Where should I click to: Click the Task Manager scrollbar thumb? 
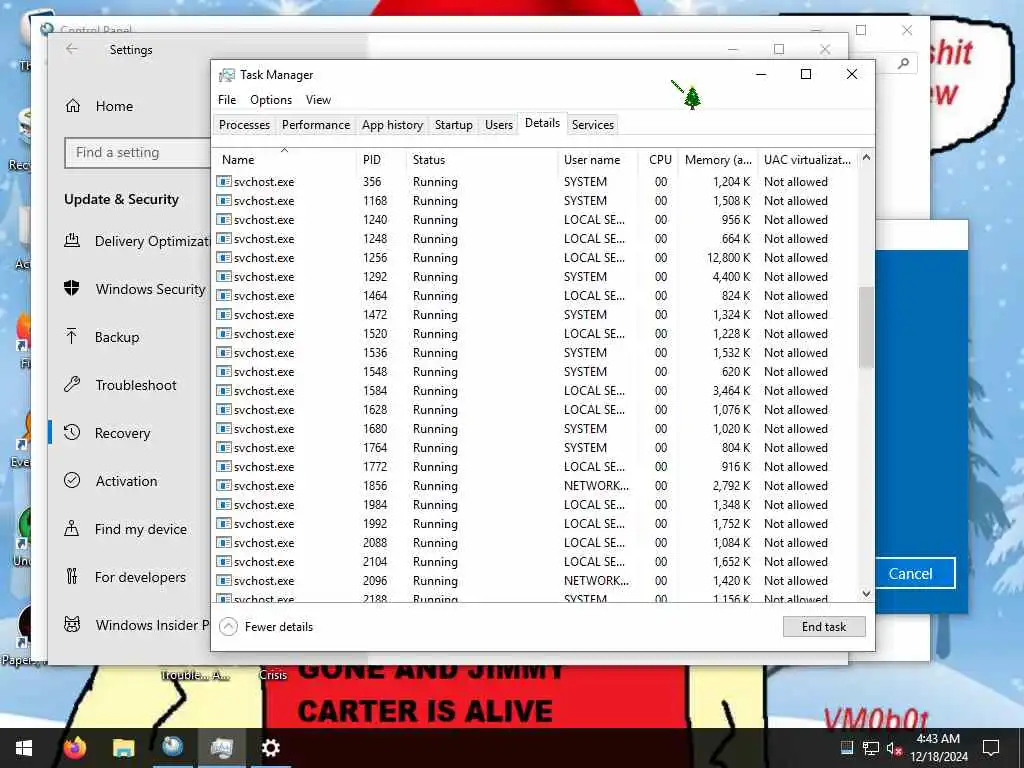(x=866, y=327)
